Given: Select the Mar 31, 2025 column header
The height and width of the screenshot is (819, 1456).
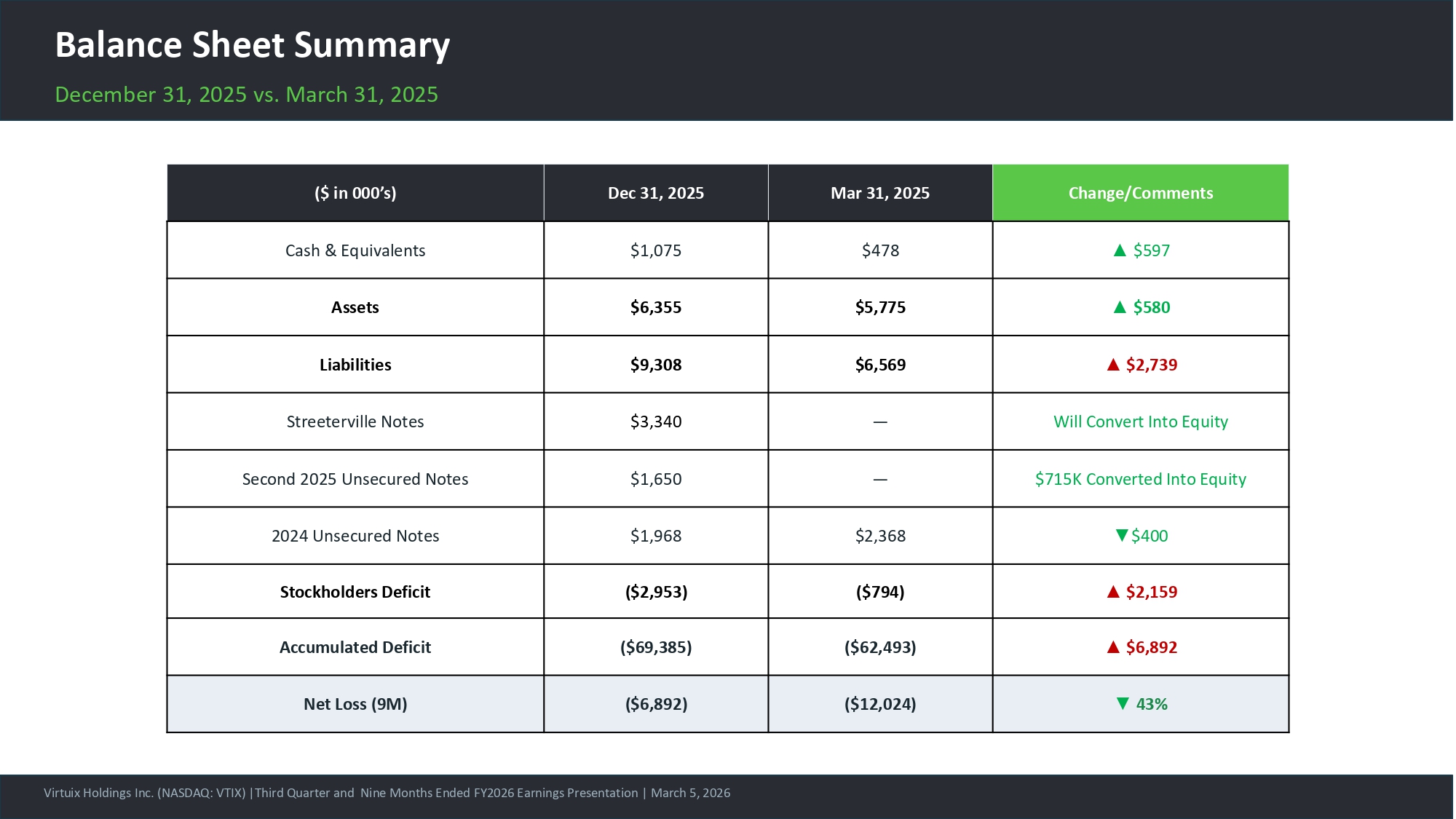Looking at the screenshot, I should click(x=879, y=193).
